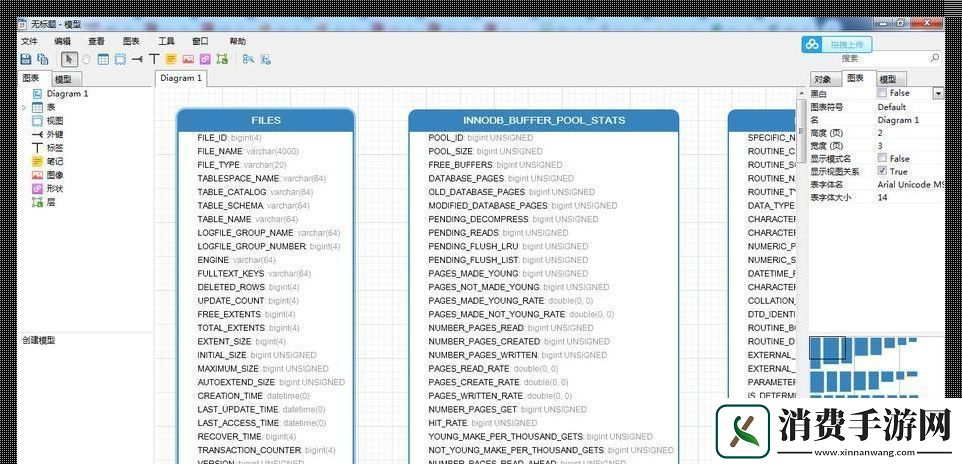Open the 黑白 property dropdown arrow
Viewport: 962px width, 464px height.
coord(937,93)
